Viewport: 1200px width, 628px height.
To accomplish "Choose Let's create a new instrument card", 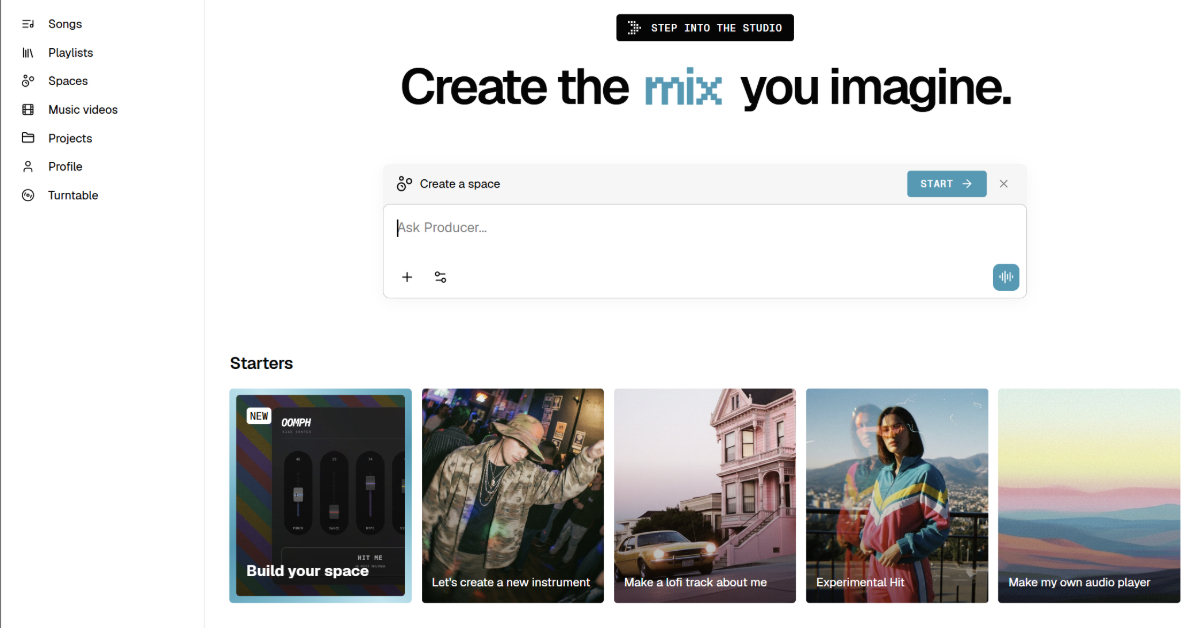I will [x=512, y=496].
